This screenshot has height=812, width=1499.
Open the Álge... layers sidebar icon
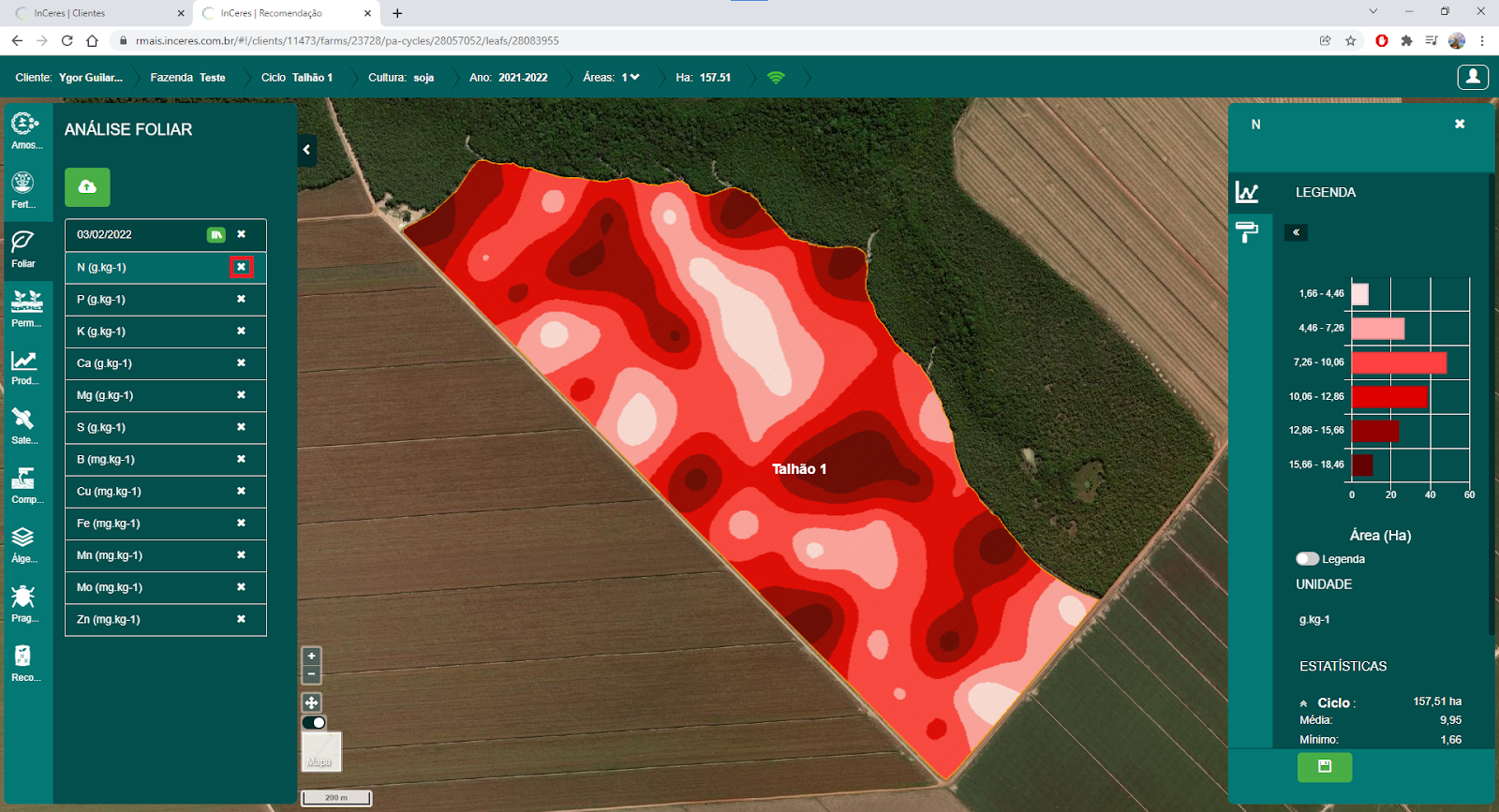pyautogui.click(x=23, y=545)
